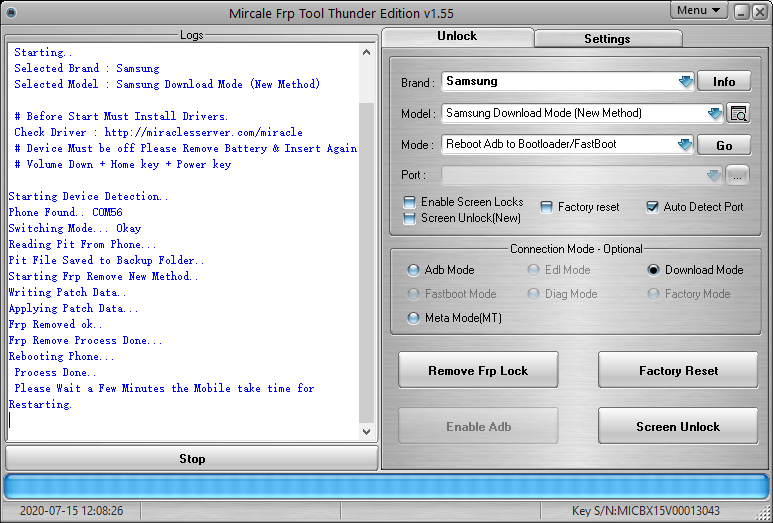Open the Menu dropdown in title bar
The image size is (773, 523).
coord(699,10)
